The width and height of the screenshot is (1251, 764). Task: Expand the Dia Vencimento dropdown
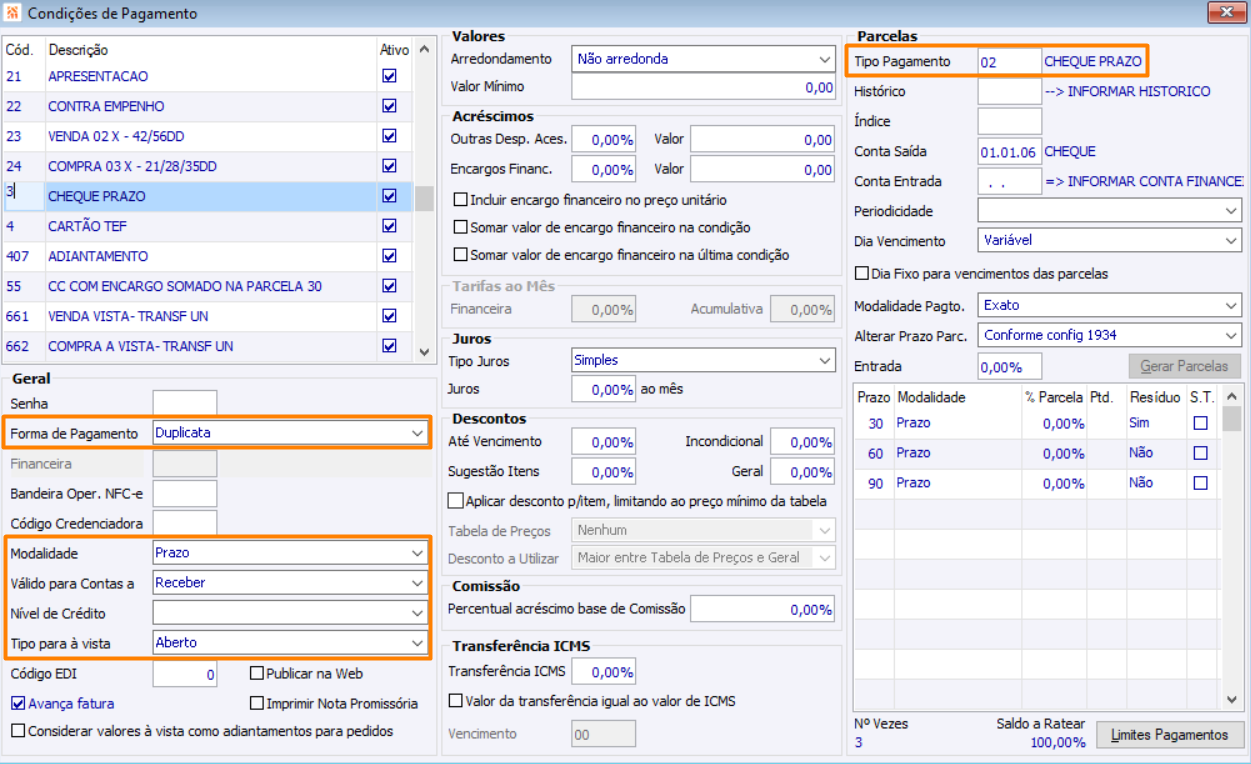(1230, 241)
